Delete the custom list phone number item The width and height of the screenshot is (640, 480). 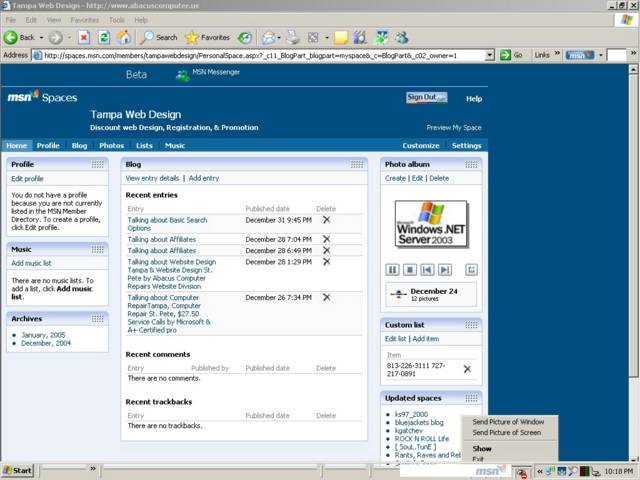tap(467, 369)
